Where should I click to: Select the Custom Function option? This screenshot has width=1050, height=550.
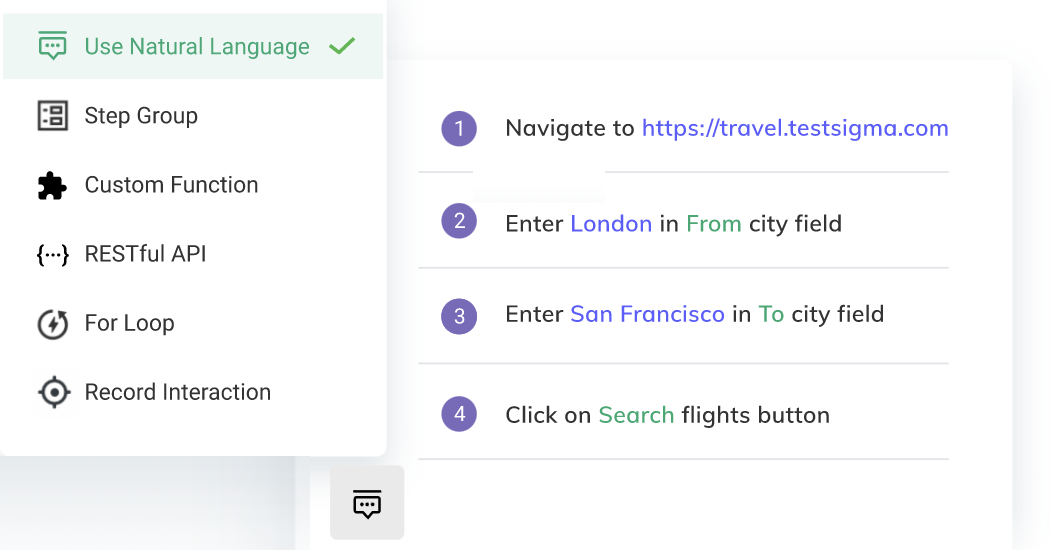pyautogui.click(x=171, y=185)
